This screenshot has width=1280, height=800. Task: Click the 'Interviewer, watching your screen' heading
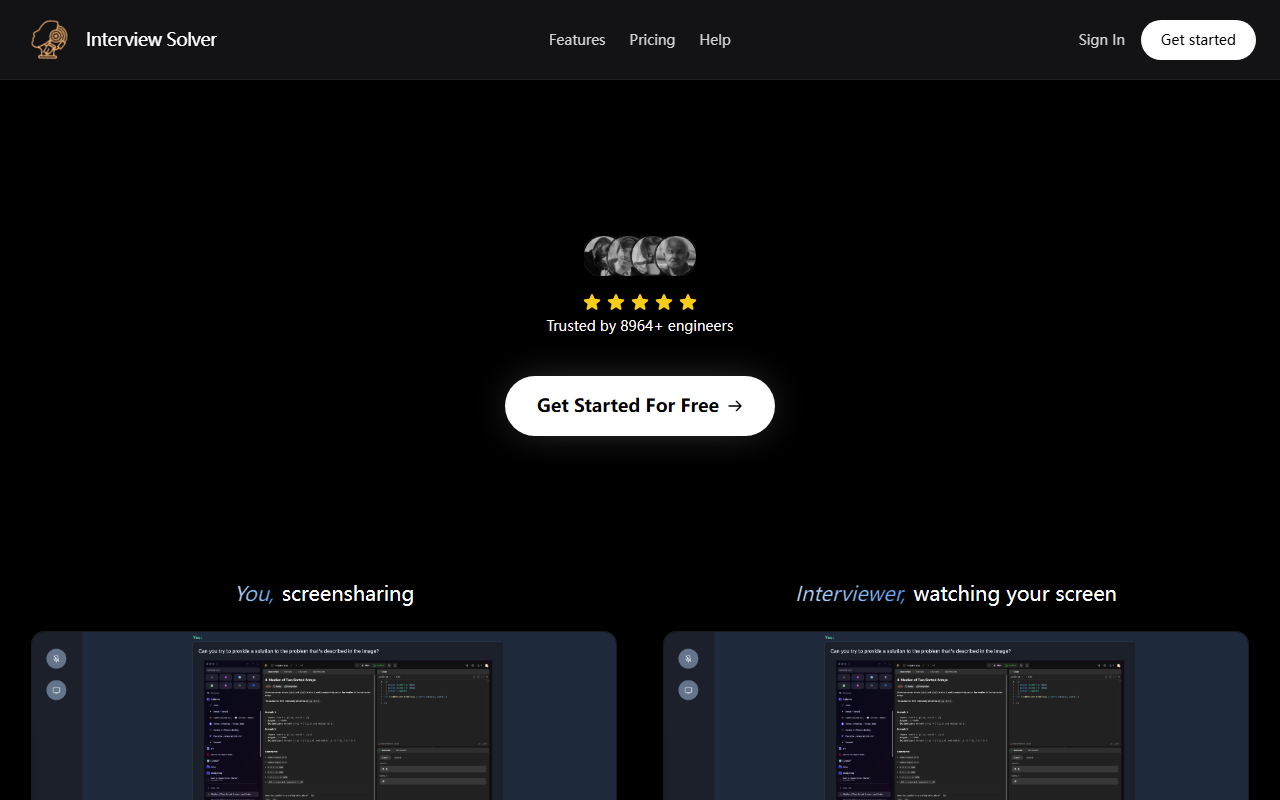956,594
